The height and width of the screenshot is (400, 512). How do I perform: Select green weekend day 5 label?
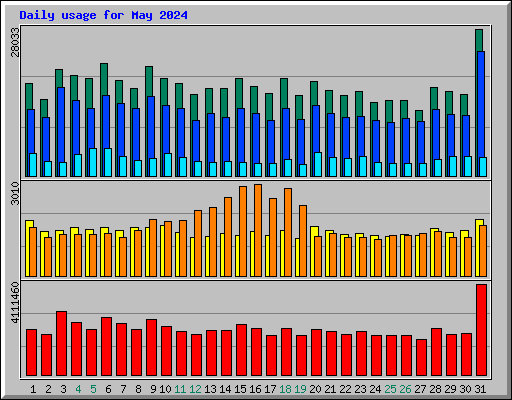click(x=93, y=389)
